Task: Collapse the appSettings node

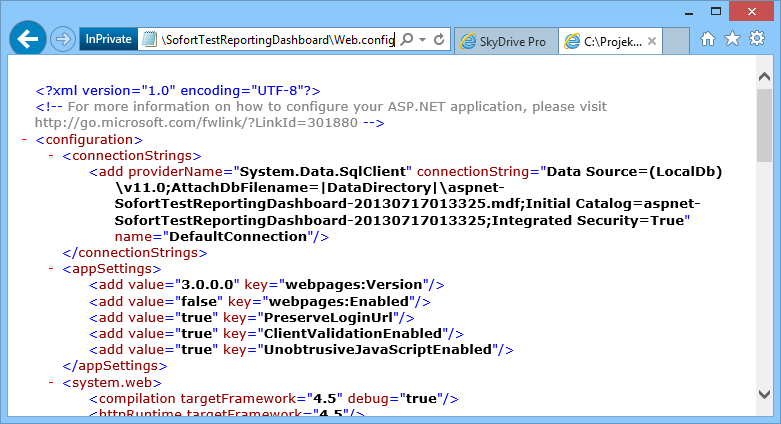Action: (52, 269)
